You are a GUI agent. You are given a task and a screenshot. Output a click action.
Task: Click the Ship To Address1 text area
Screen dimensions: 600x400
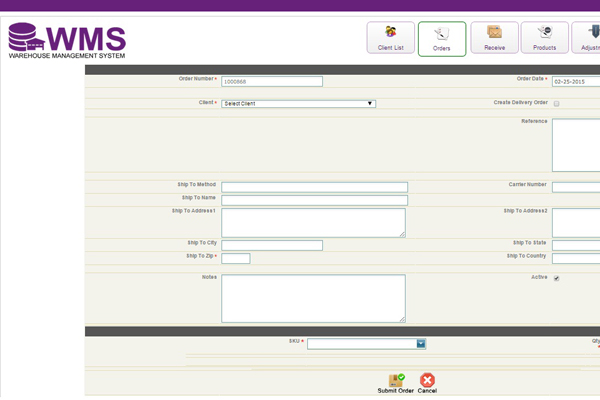point(313,223)
